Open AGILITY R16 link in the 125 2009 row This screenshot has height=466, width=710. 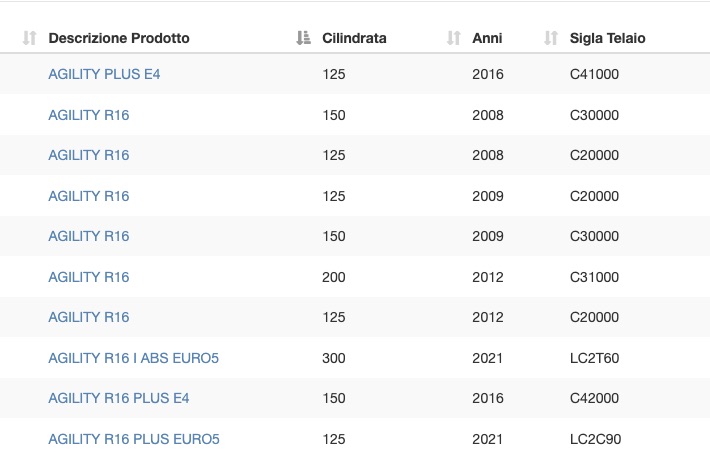(89, 196)
